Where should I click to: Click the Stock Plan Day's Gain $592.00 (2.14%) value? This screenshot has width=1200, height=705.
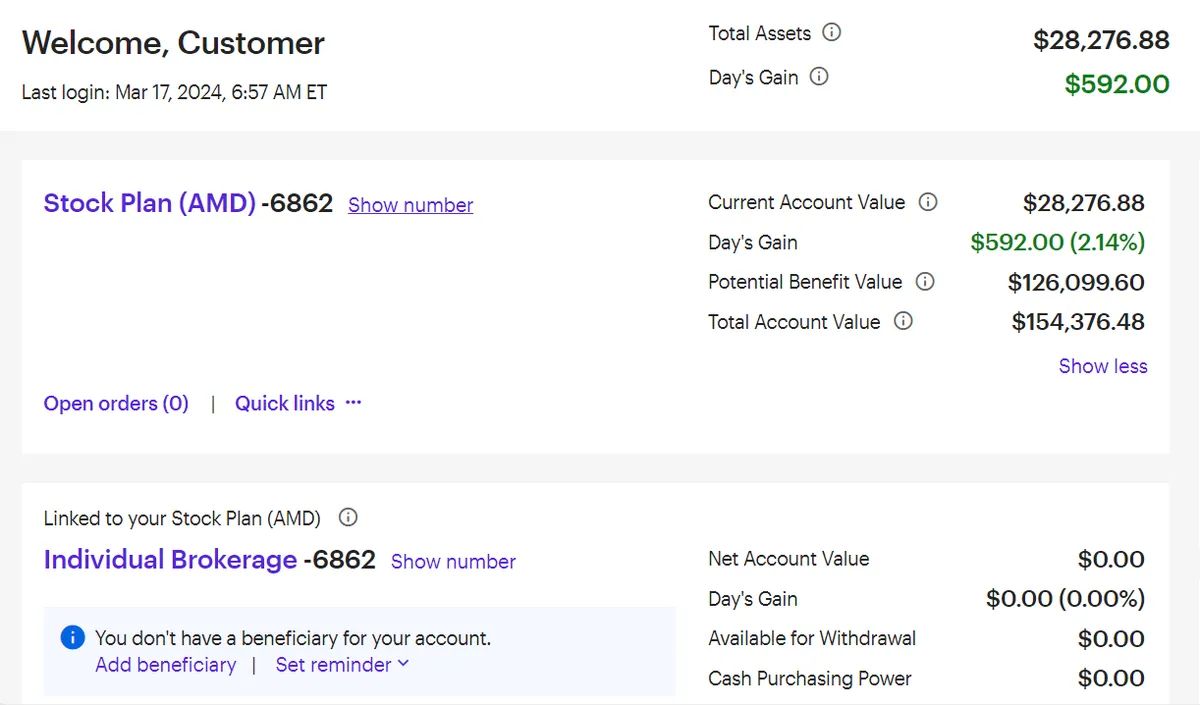[x=1057, y=242]
